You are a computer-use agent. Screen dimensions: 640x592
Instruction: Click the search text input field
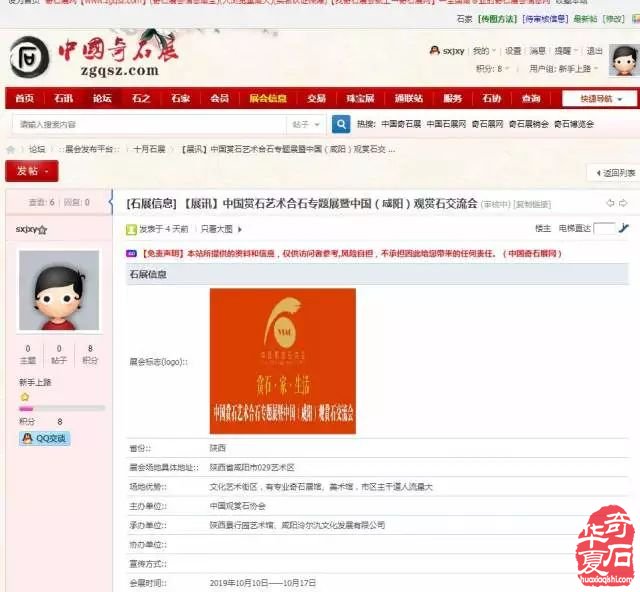point(149,125)
